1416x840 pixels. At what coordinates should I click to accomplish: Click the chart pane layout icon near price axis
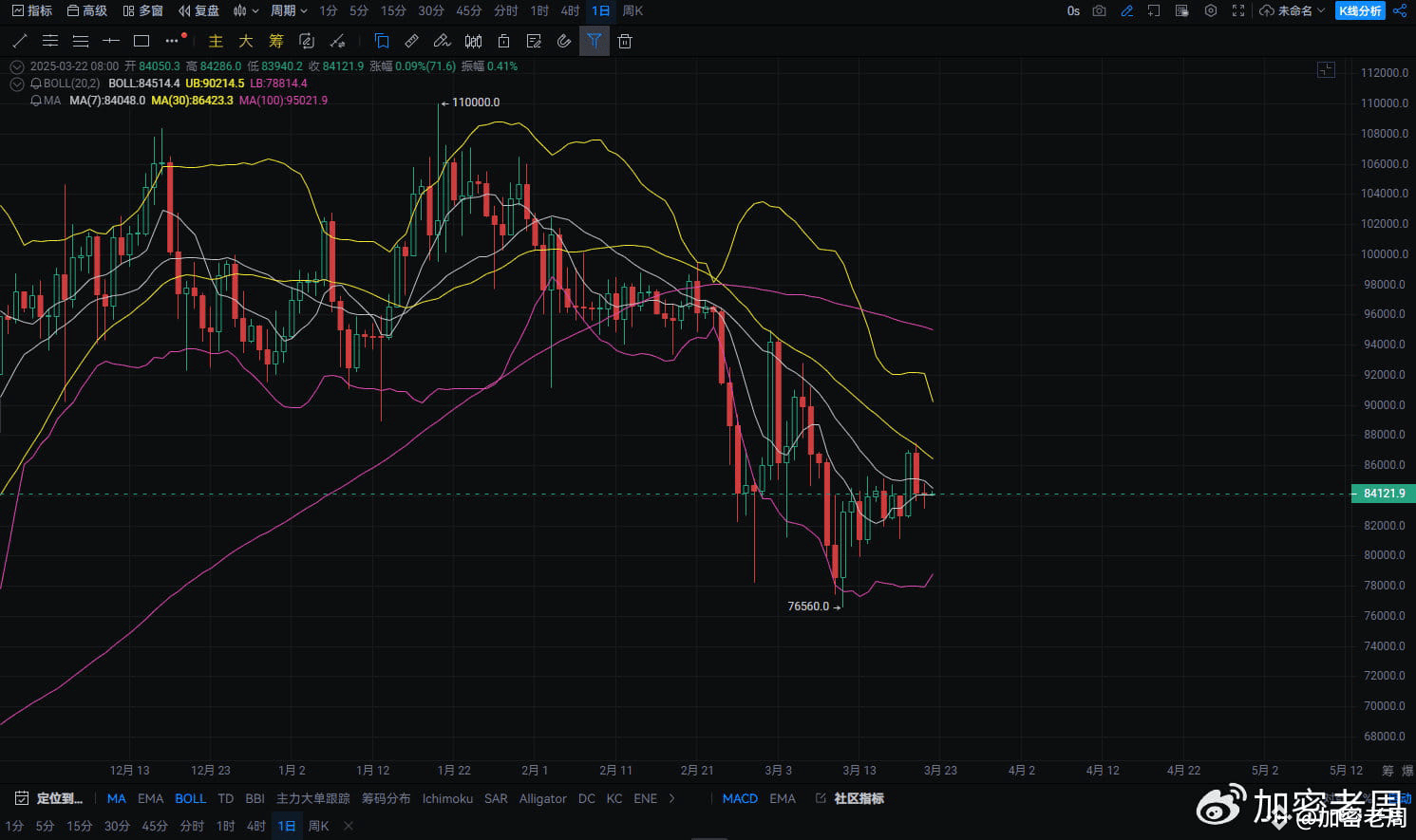click(1326, 69)
